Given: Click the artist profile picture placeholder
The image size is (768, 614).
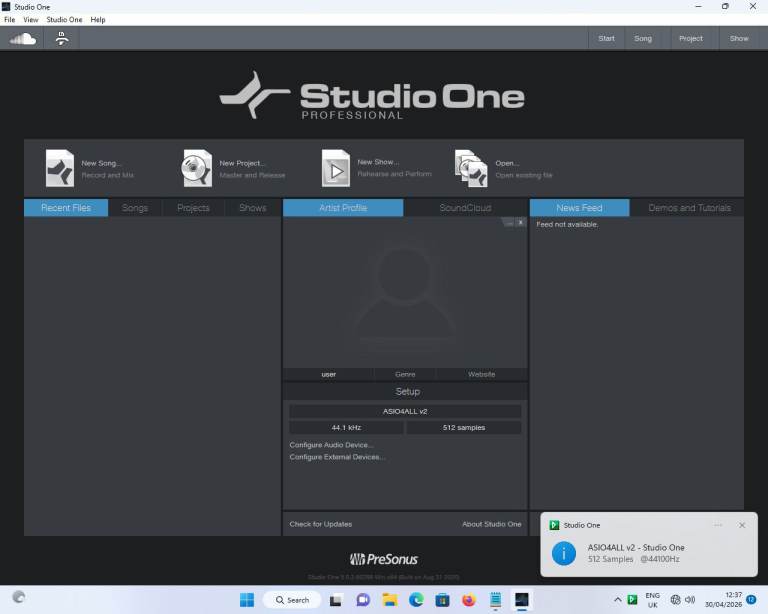Looking at the screenshot, I should 404,291.
